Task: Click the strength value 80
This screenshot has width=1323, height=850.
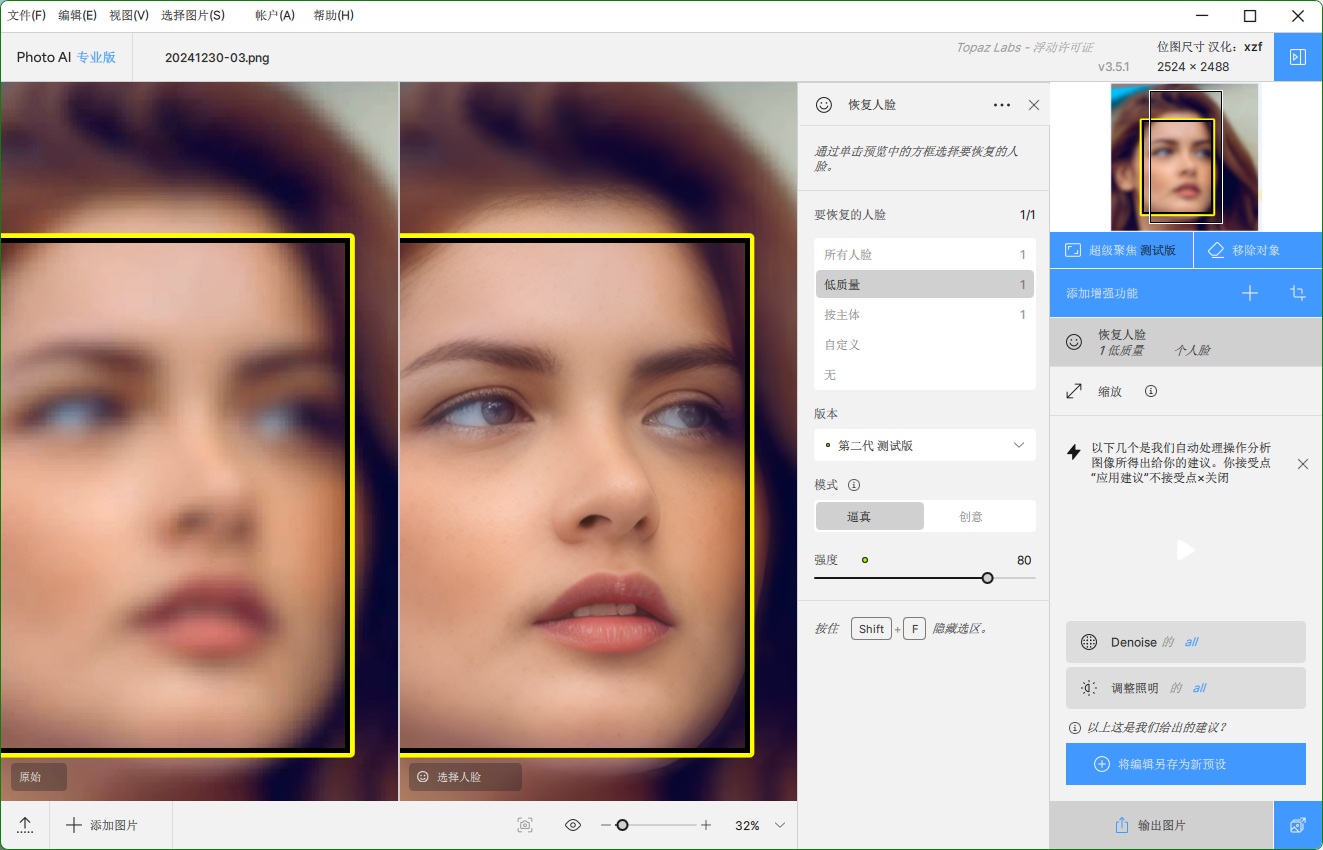Action: point(1024,560)
